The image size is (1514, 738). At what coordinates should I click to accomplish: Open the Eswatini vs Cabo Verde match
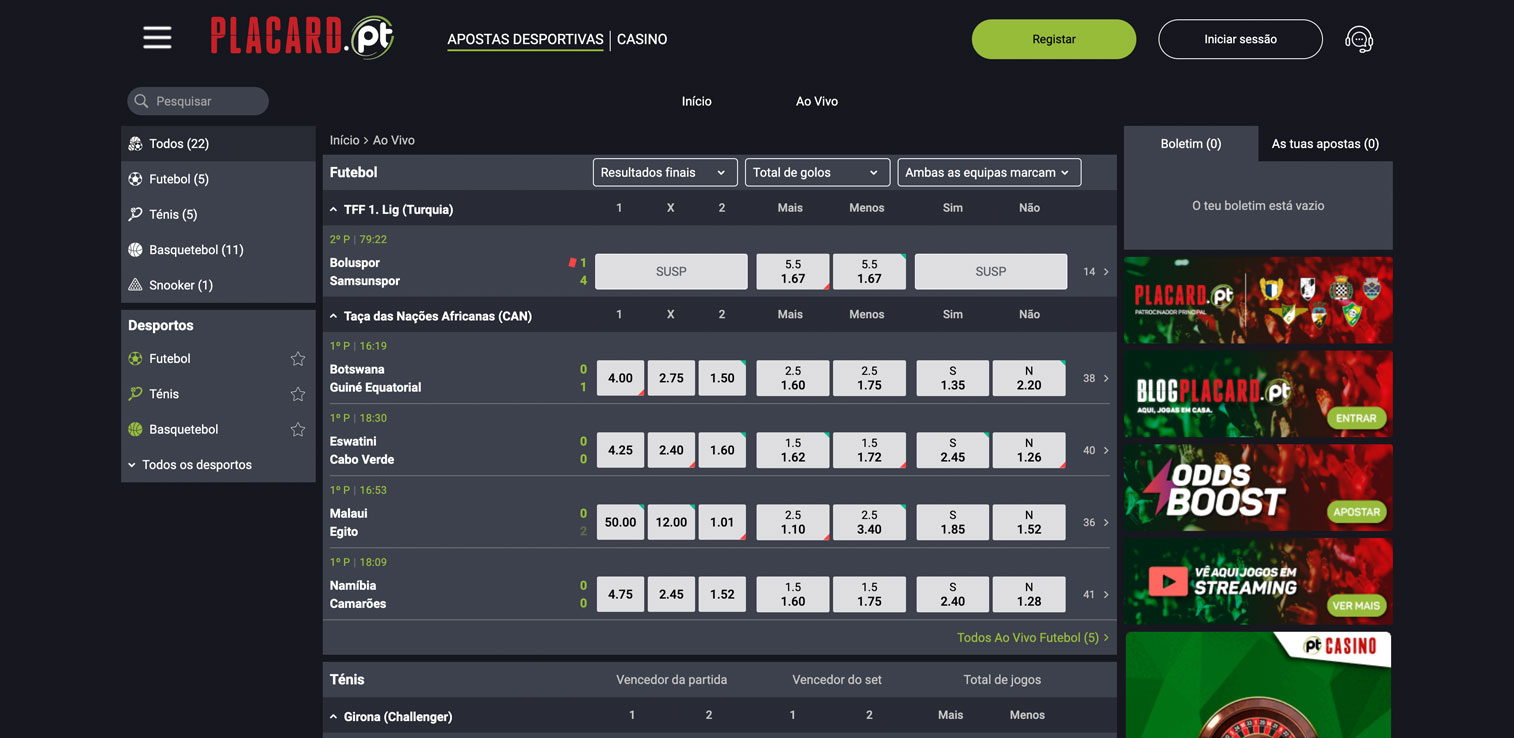click(362, 450)
